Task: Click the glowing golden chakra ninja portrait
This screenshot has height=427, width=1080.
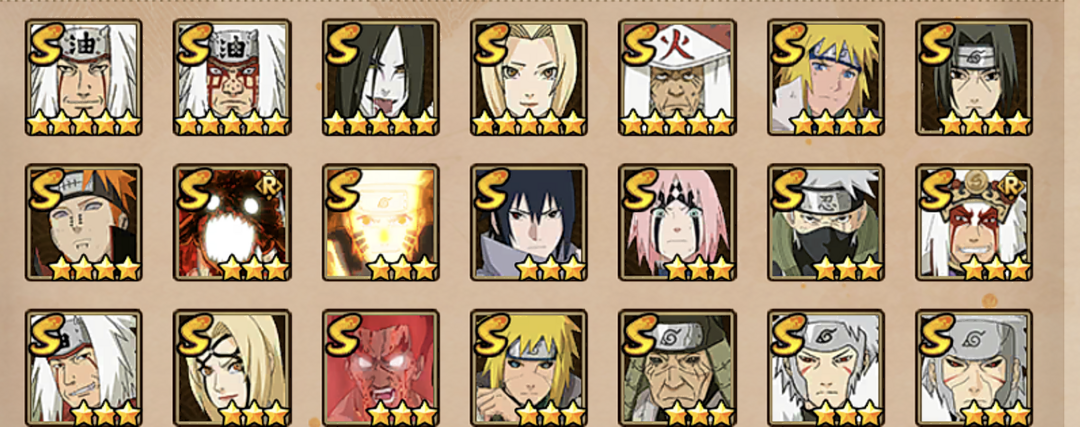Action: [380, 222]
